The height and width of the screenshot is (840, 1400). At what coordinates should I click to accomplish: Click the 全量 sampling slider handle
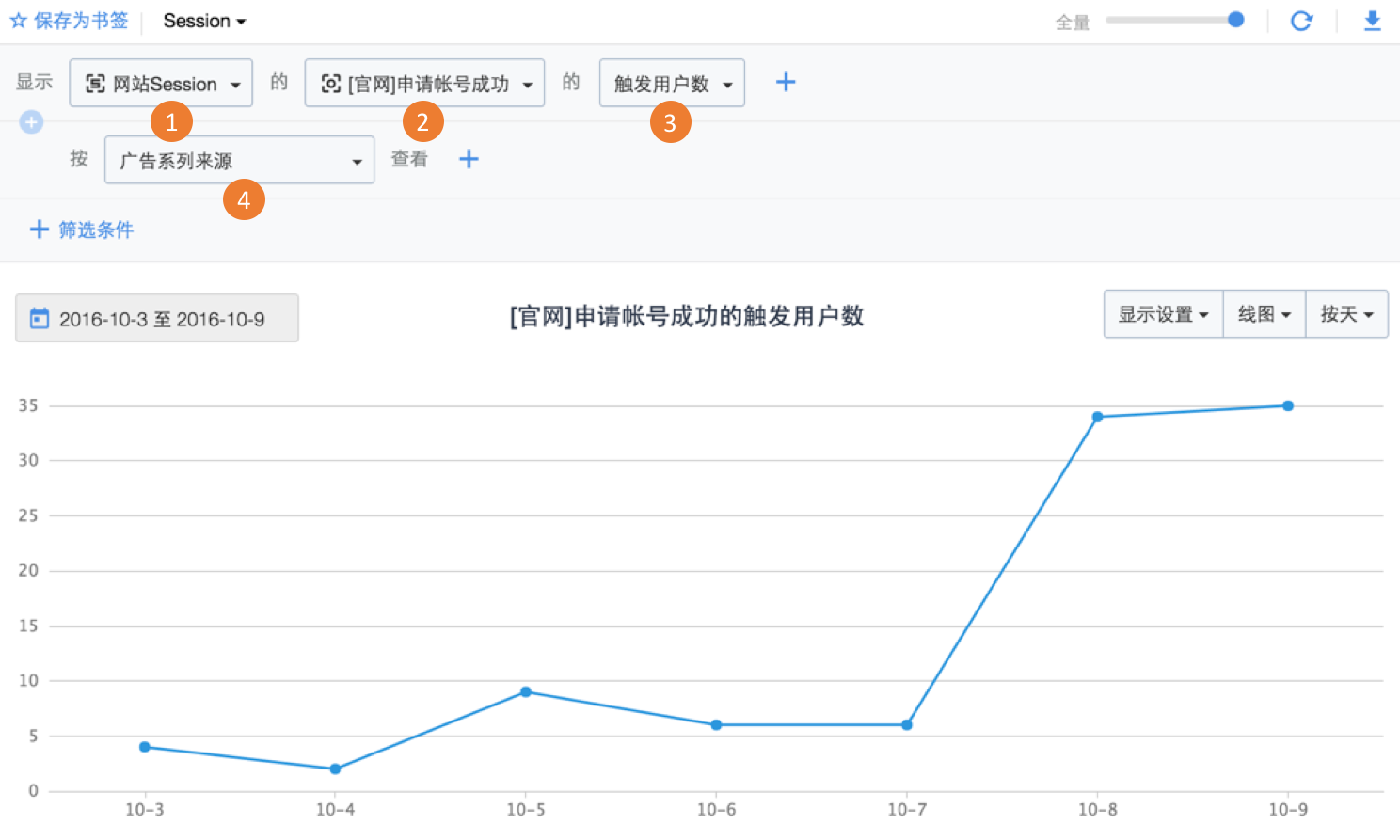coord(1236,20)
